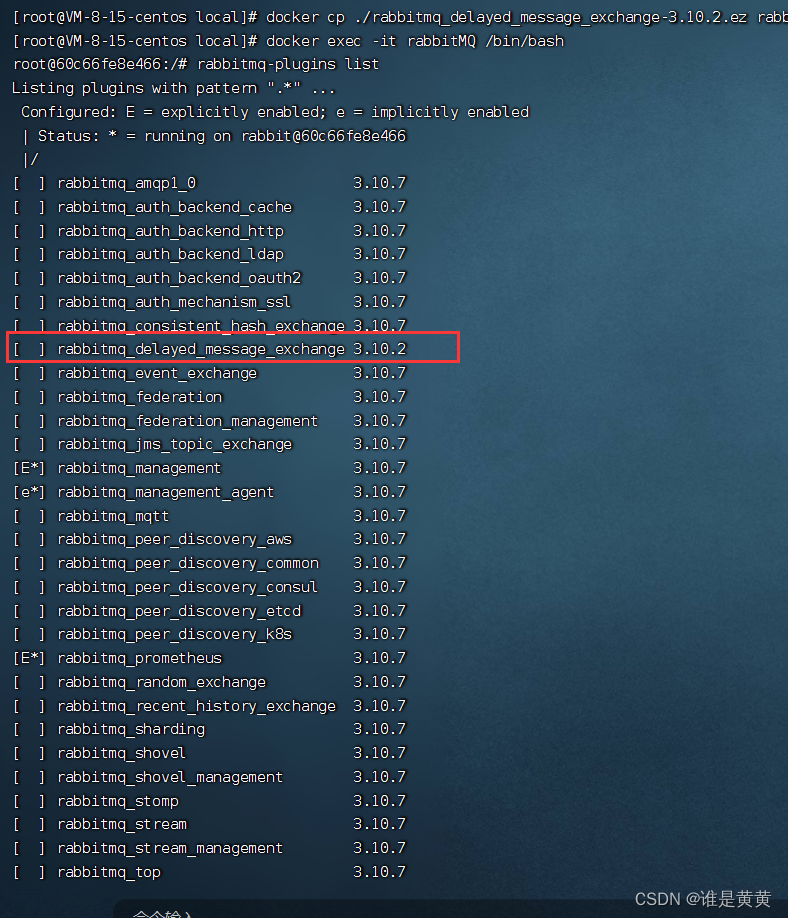Click the [E*] status of rabbitmq_prometheus

[29, 658]
